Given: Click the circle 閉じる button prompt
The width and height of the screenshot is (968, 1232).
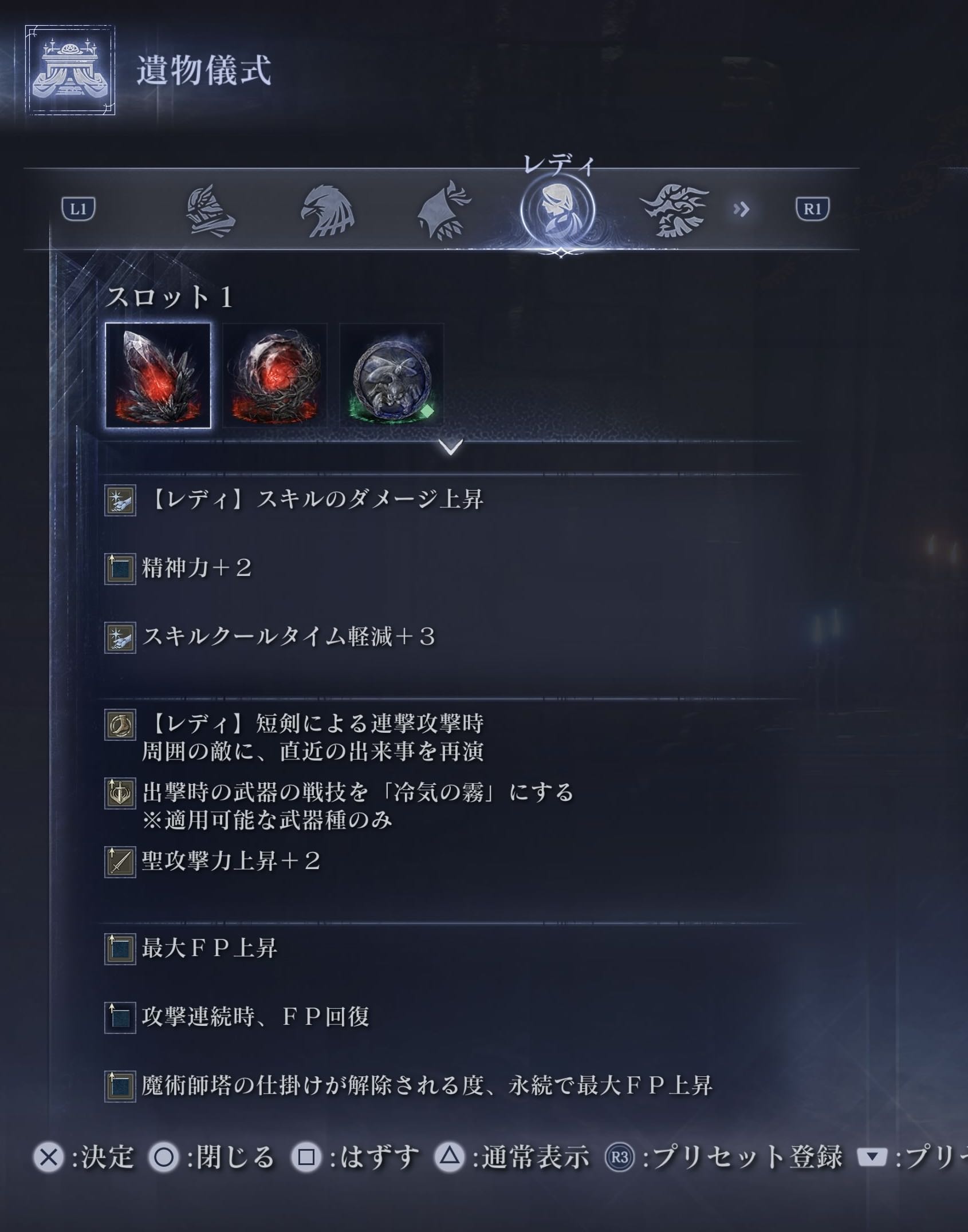Looking at the screenshot, I should point(164,1158).
